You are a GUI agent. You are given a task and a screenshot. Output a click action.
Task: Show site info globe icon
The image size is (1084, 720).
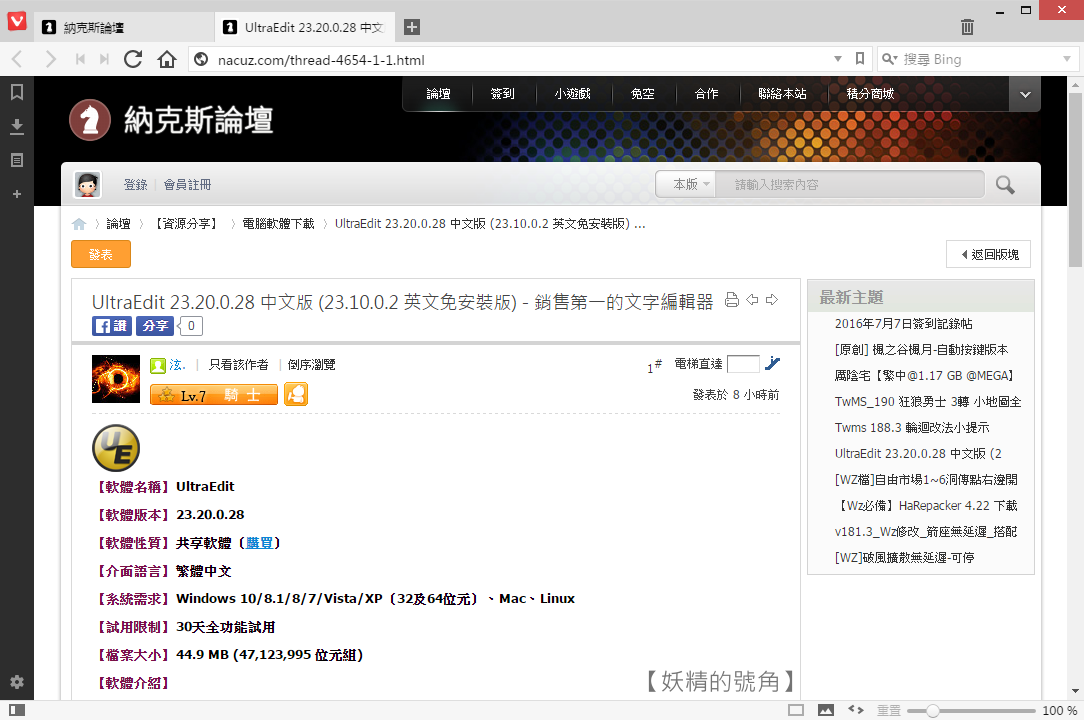pyautogui.click(x=201, y=59)
